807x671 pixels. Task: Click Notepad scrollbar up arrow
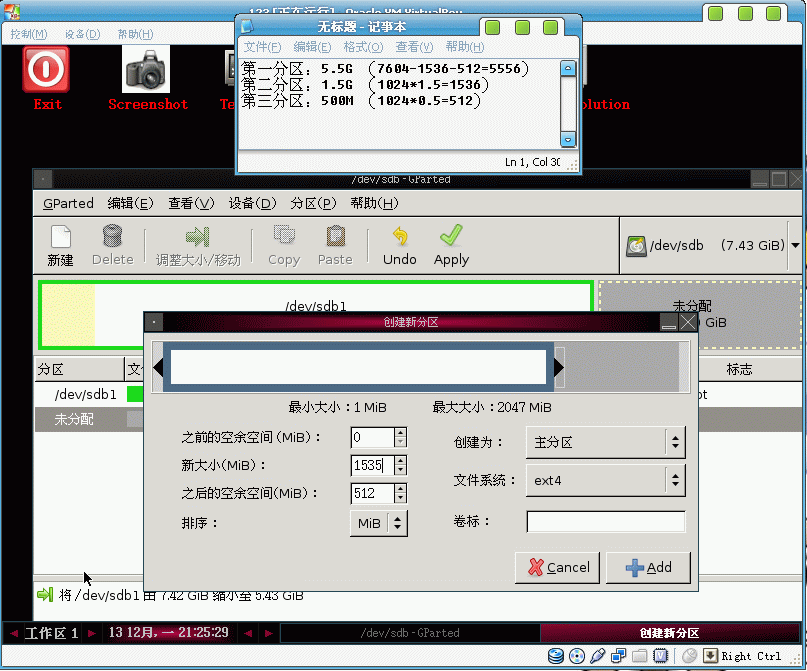tap(568, 68)
